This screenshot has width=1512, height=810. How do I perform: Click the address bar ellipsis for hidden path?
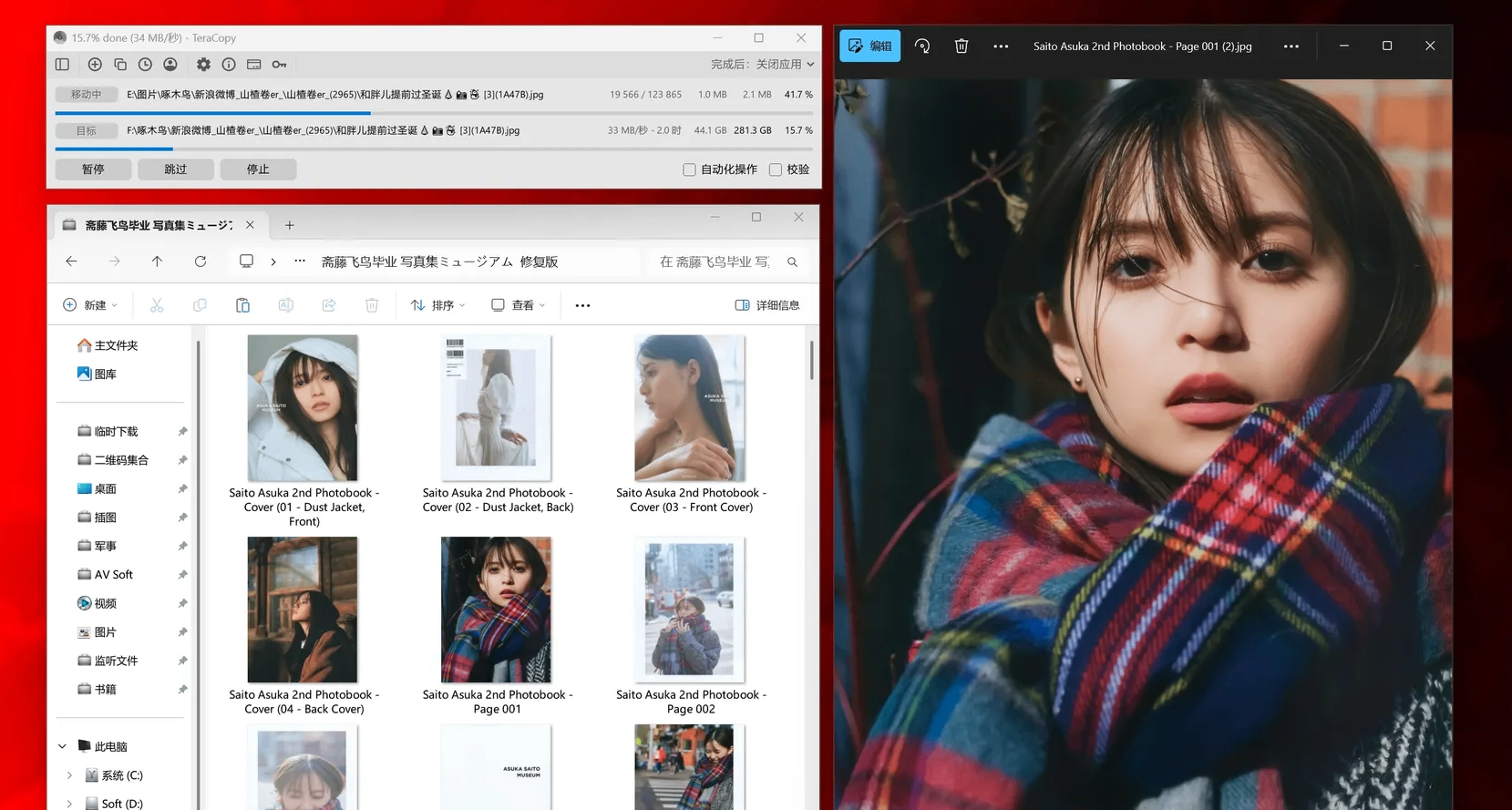pos(300,261)
